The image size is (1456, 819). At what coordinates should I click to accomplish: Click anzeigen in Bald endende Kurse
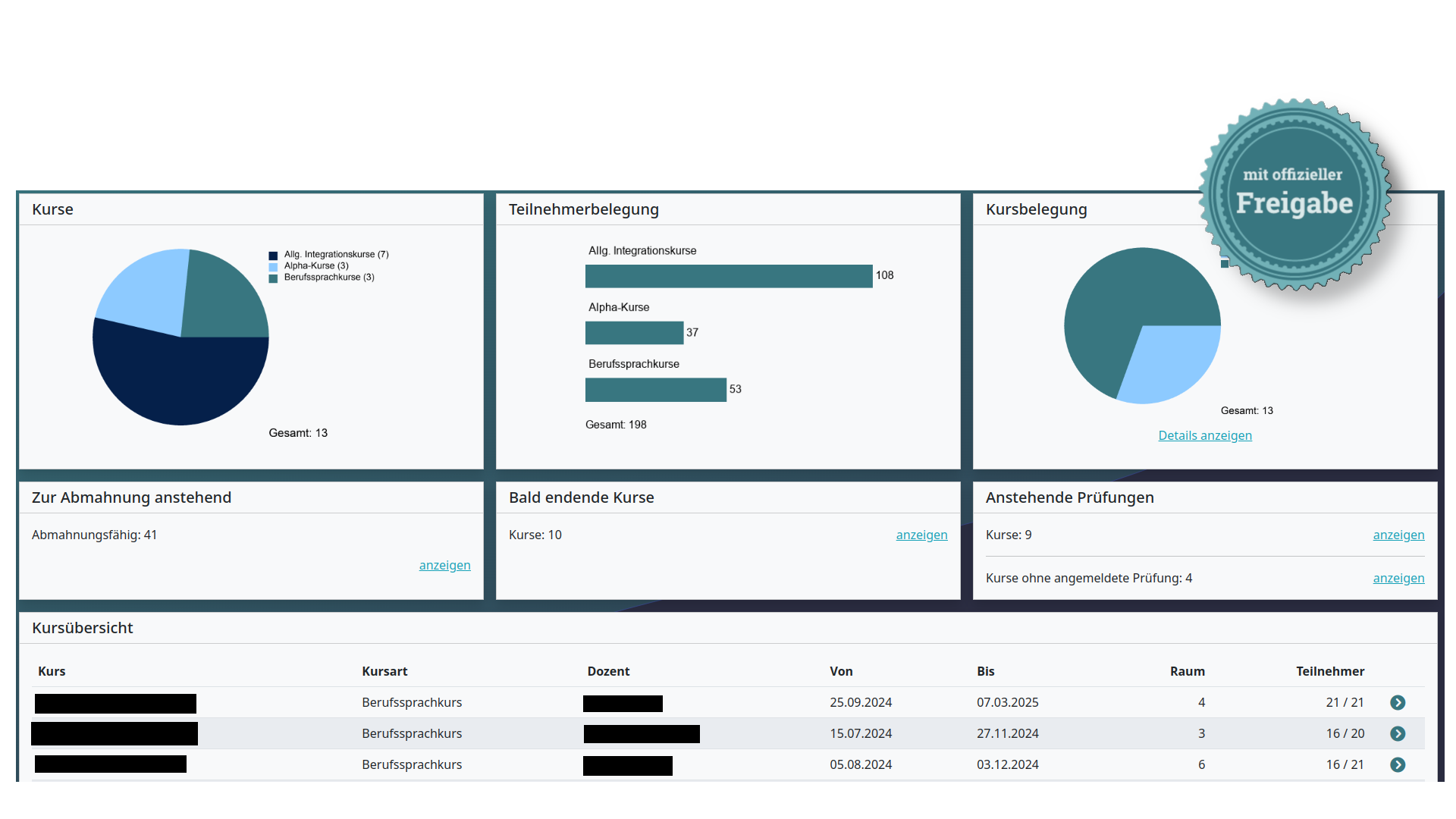pos(921,535)
